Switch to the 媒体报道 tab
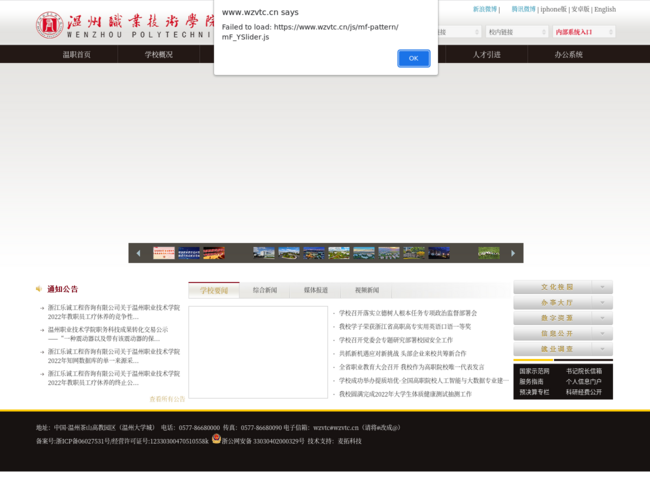The width and height of the screenshot is (650, 500). click(316, 290)
